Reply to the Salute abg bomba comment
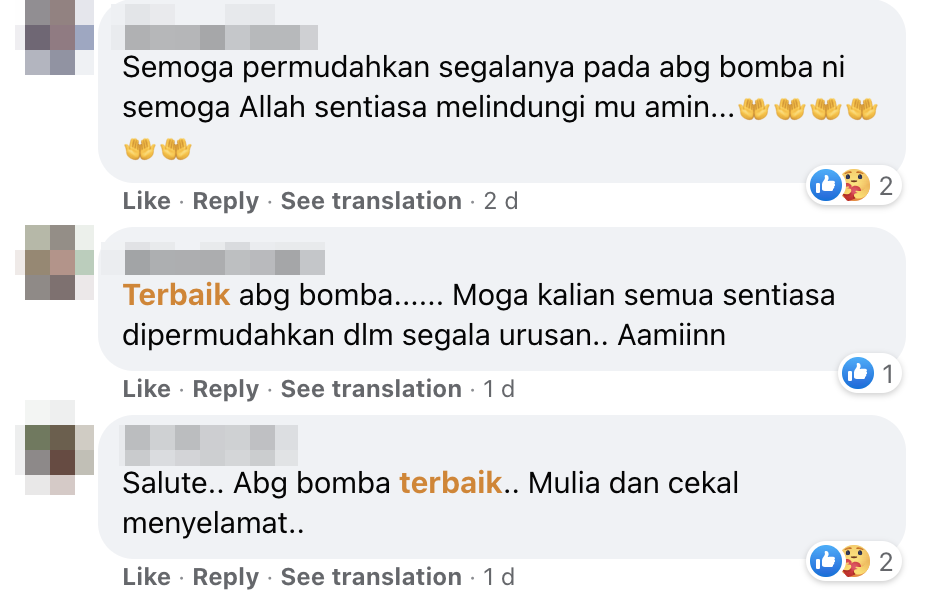 (226, 577)
